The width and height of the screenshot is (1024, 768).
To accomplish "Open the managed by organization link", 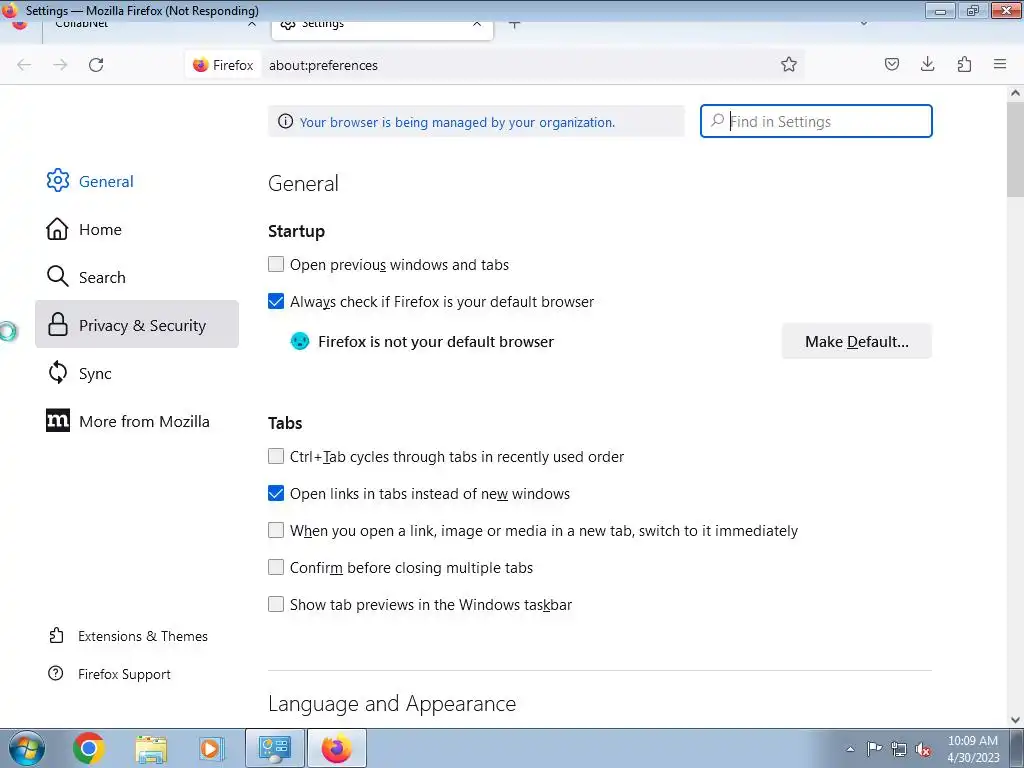I will [457, 122].
